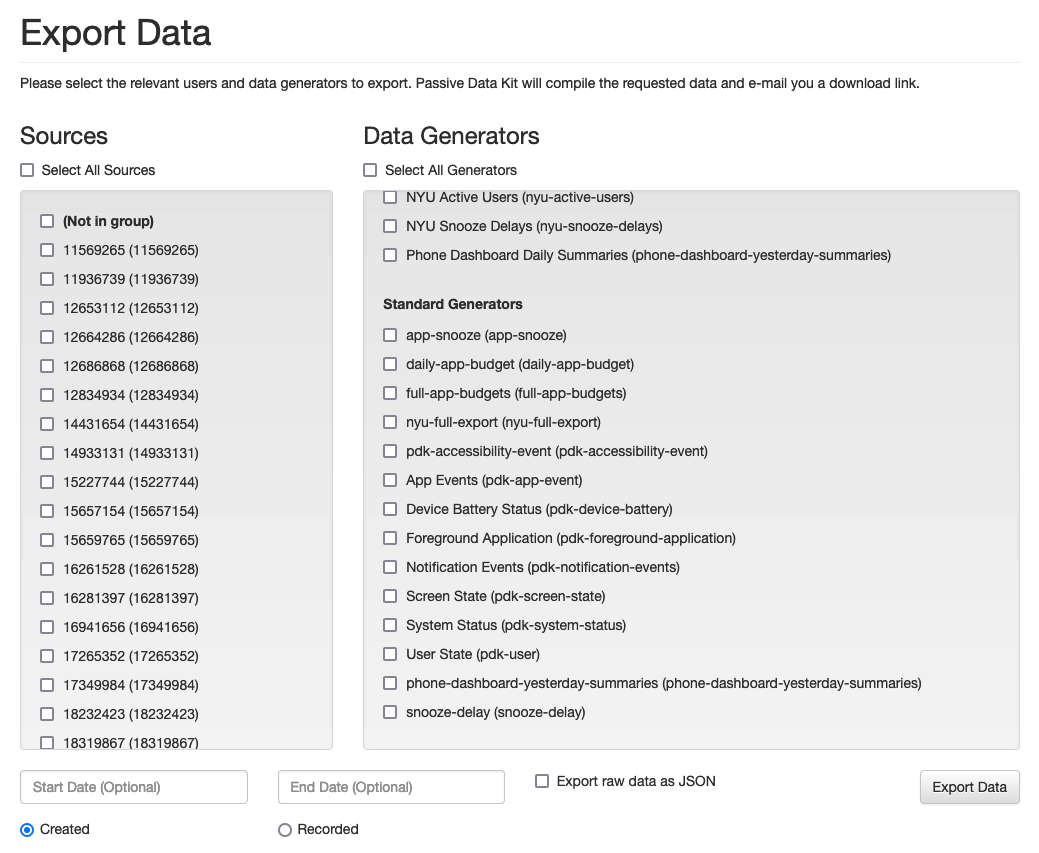
Task: Select the nyu-full-export generator checkbox
Action: point(390,422)
